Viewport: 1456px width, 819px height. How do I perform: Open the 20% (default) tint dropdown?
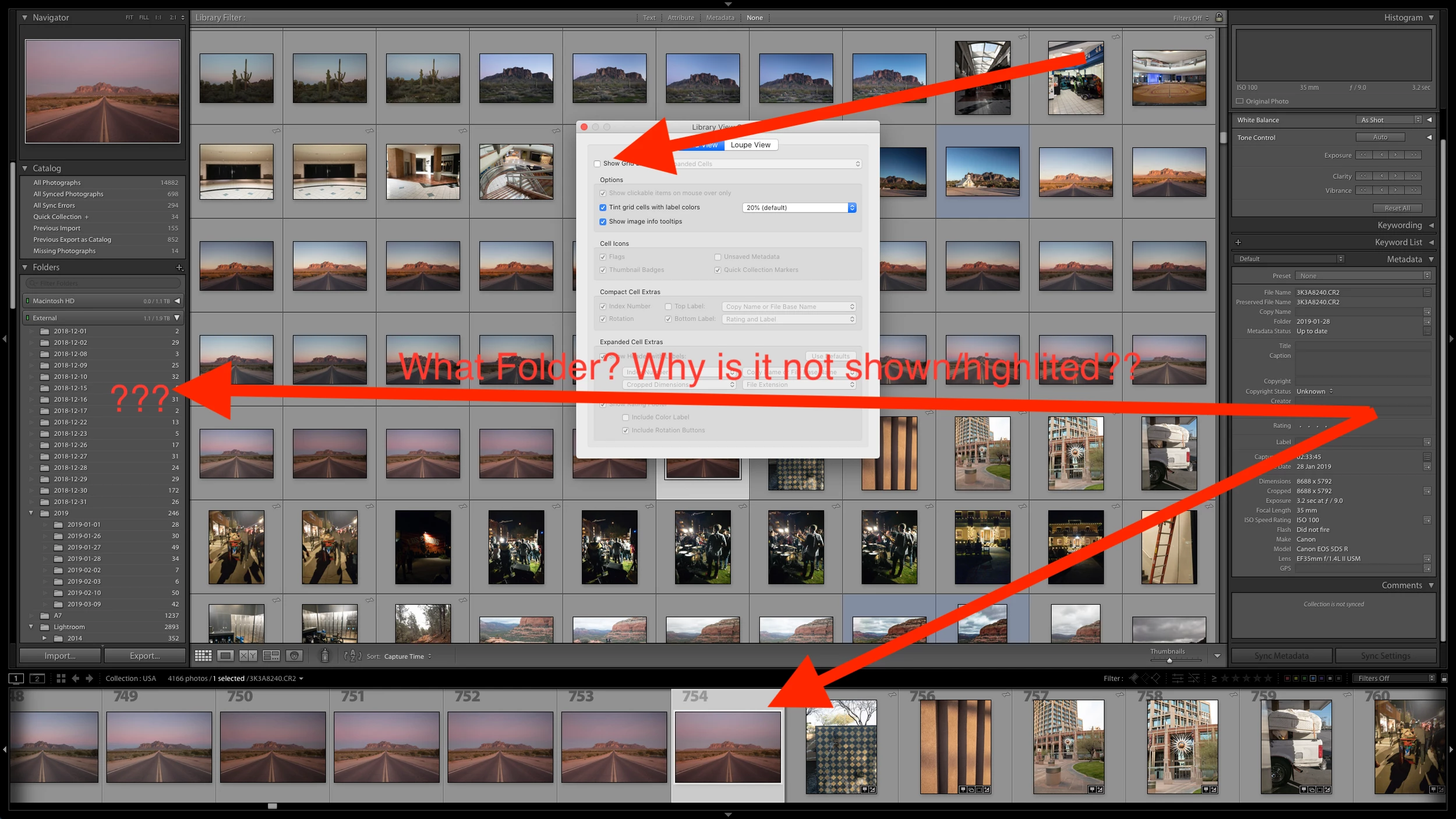click(798, 207)
